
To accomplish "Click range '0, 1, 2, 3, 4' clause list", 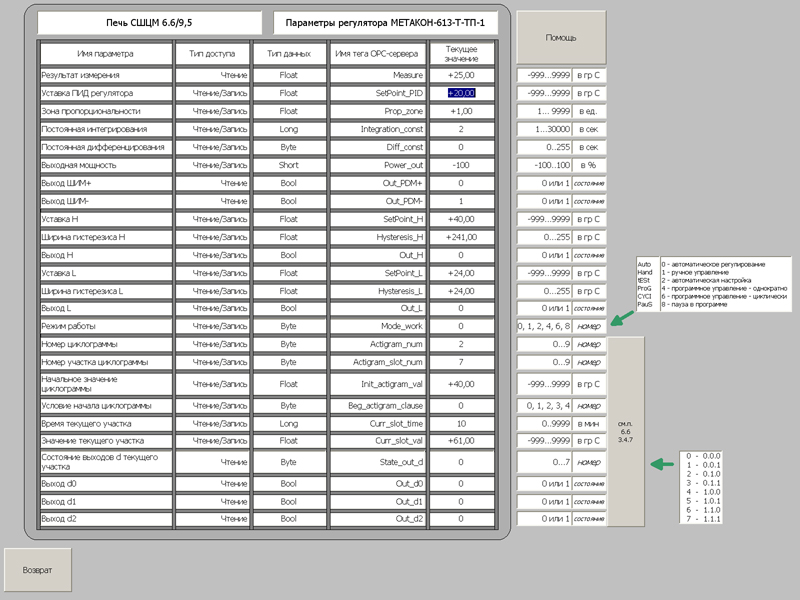I will coord(544,406).
